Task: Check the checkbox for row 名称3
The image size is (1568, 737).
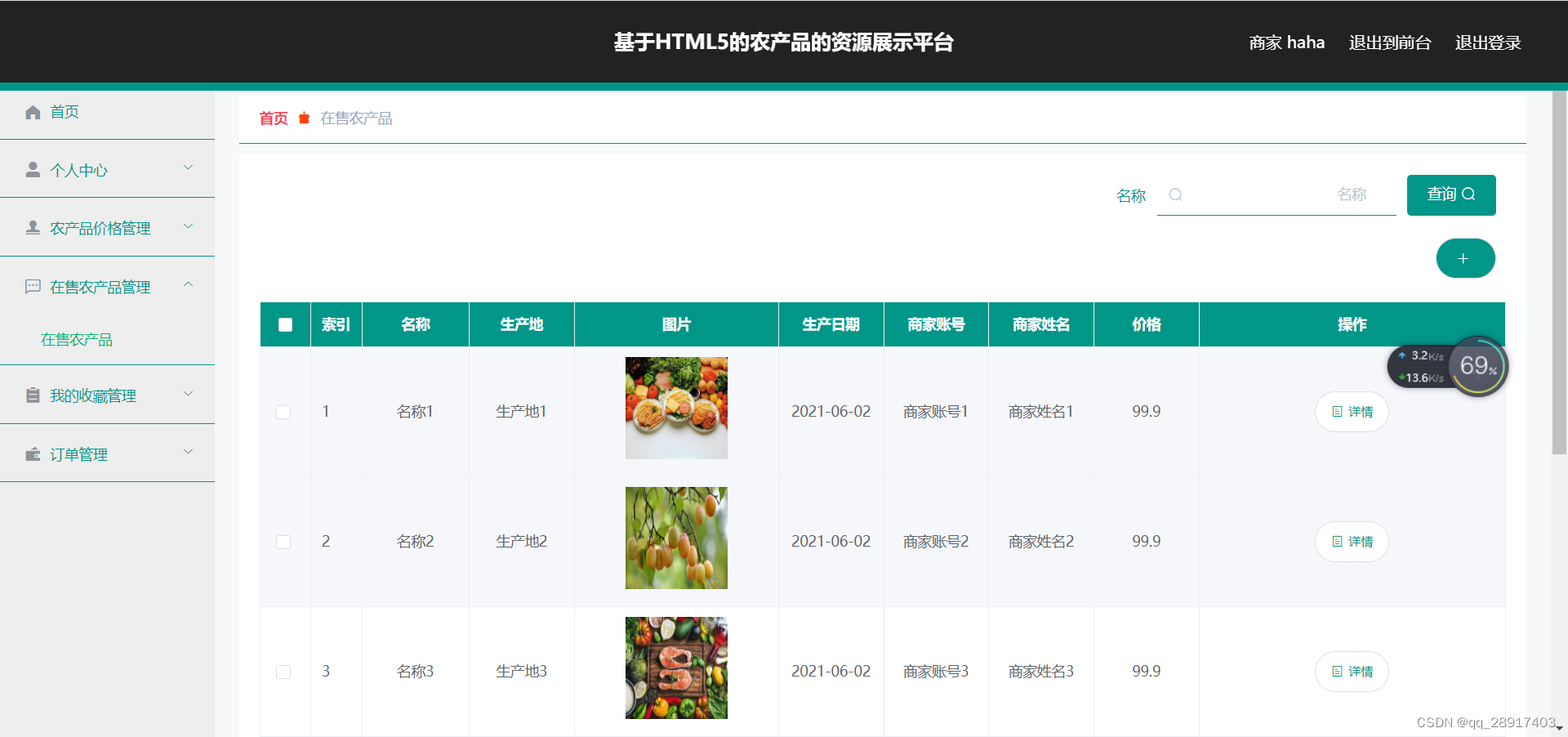Action: (283, 672)
